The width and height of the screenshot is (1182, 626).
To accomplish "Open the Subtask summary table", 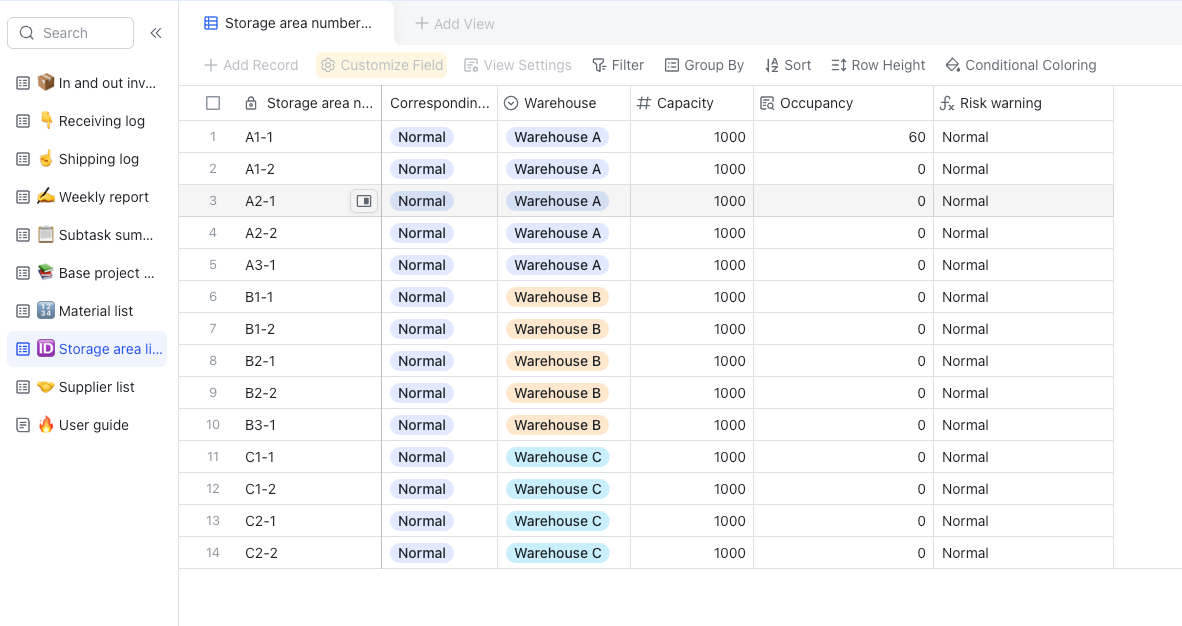I will click(x=87, y=235).
